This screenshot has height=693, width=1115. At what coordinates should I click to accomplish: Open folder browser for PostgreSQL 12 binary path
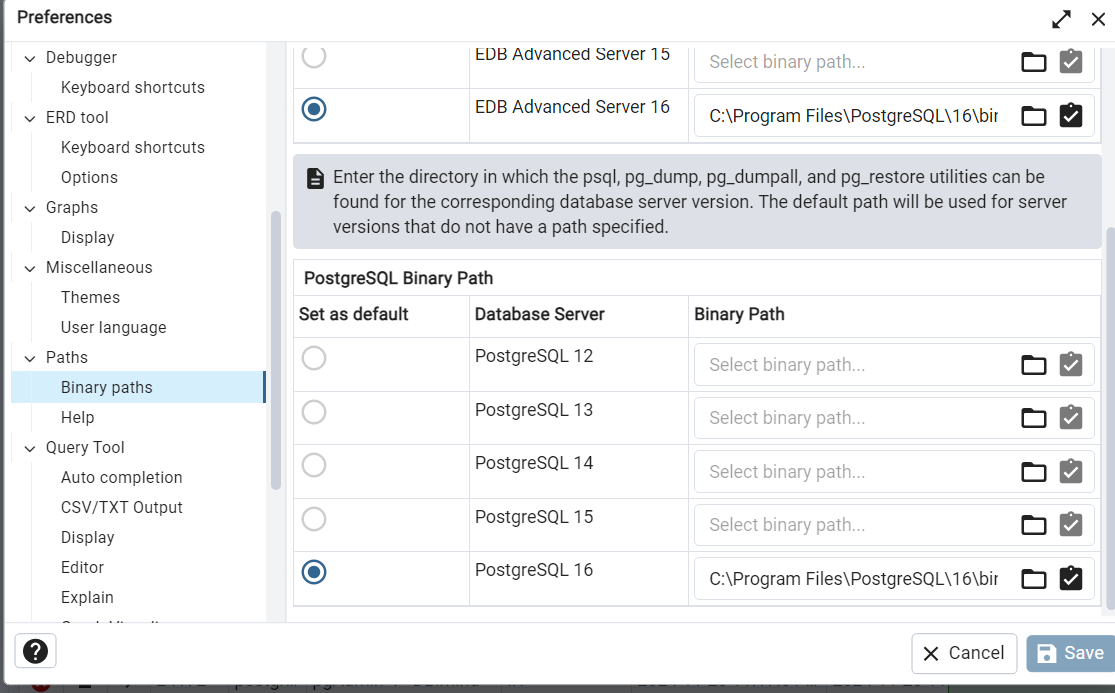click(1033, 365)
